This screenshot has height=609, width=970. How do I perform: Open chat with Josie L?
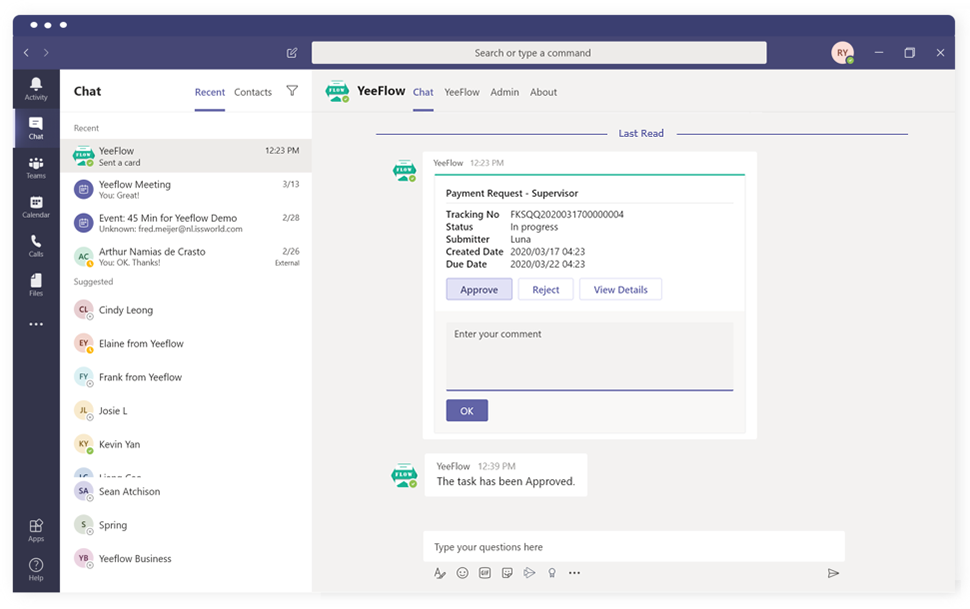point(186,410)
